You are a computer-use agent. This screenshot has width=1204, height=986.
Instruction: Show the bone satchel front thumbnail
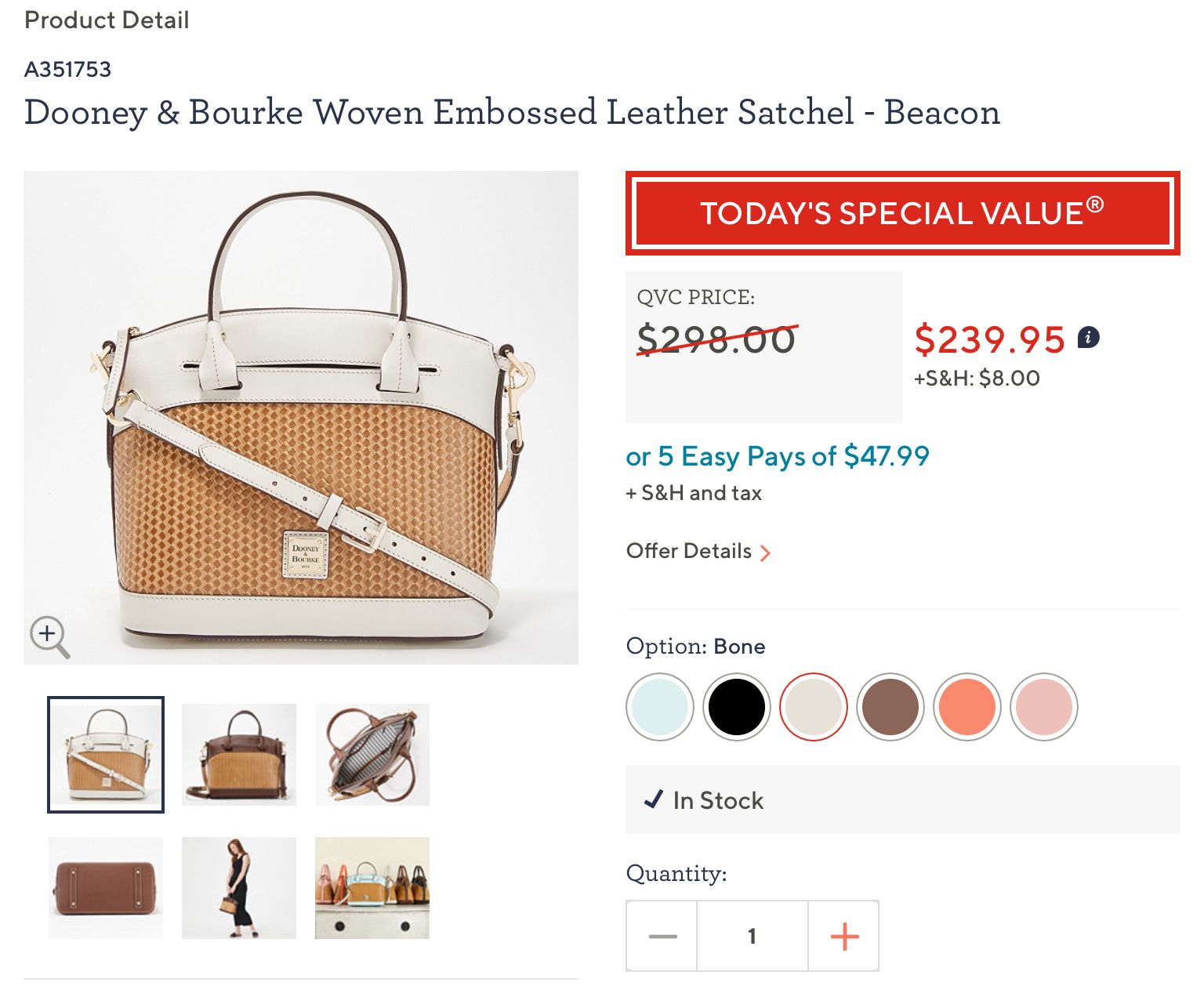click(106, 755)
